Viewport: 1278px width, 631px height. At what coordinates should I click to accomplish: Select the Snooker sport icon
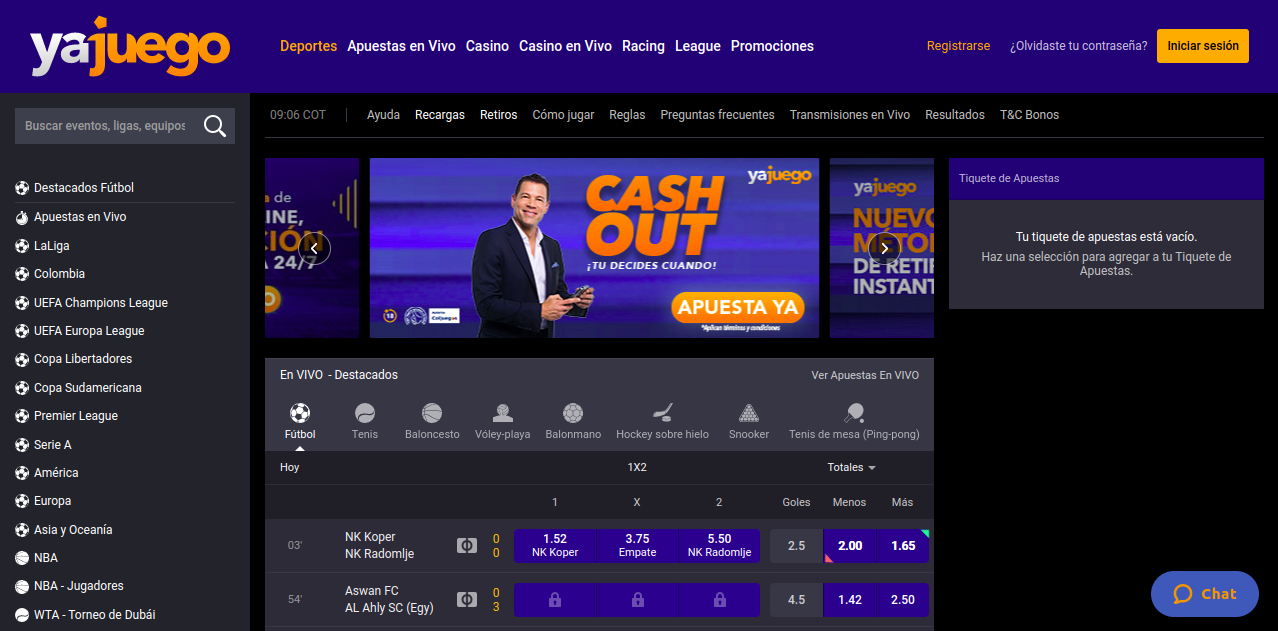tap(749, 413)
